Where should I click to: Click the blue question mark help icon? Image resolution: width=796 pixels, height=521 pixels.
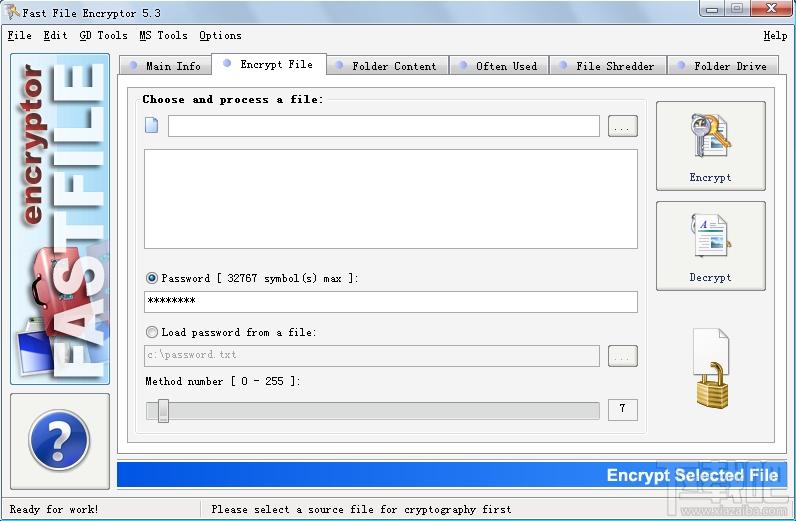(x=60, y=440)
